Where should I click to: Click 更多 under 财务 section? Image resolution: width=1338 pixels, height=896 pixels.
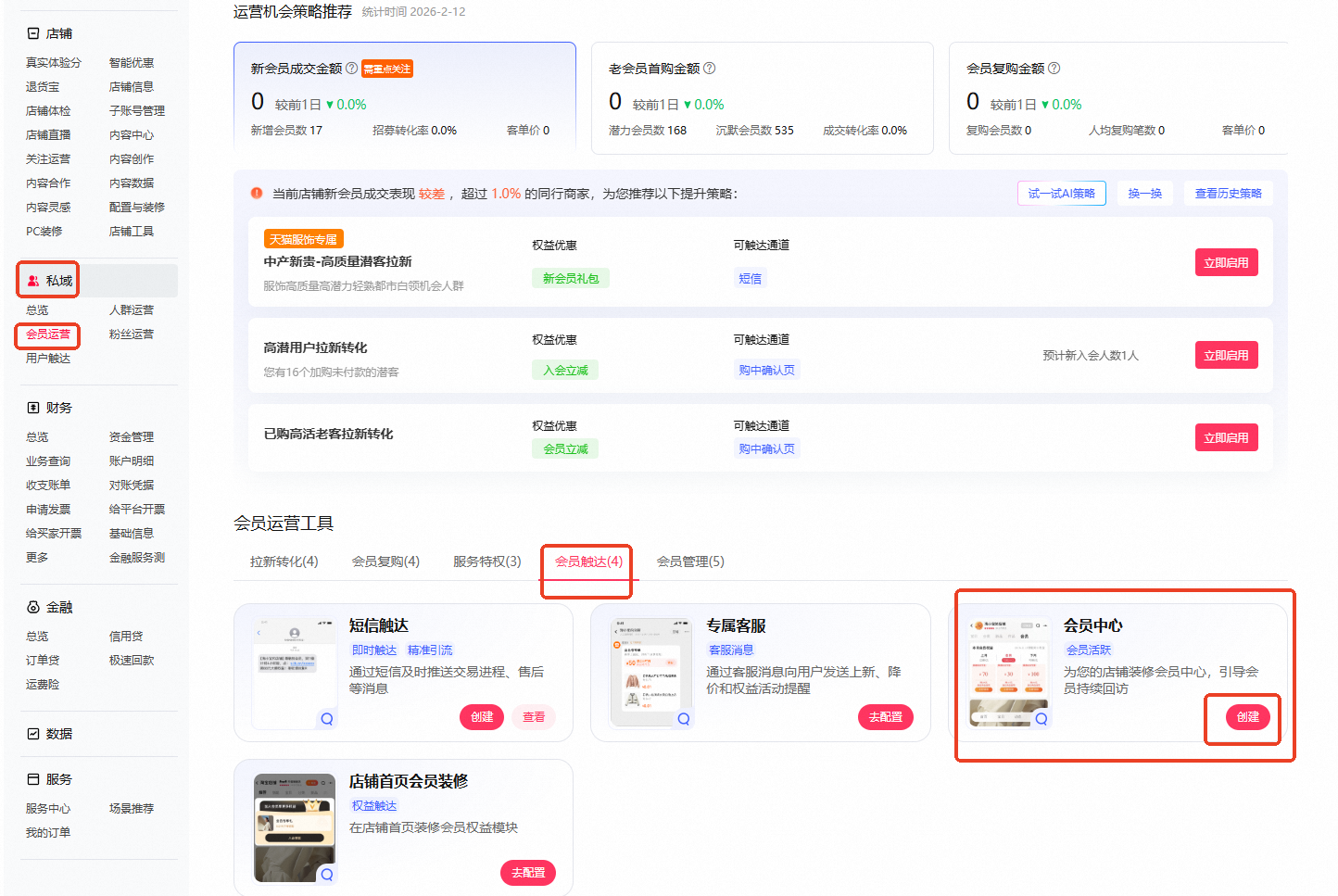coord(37,558)
